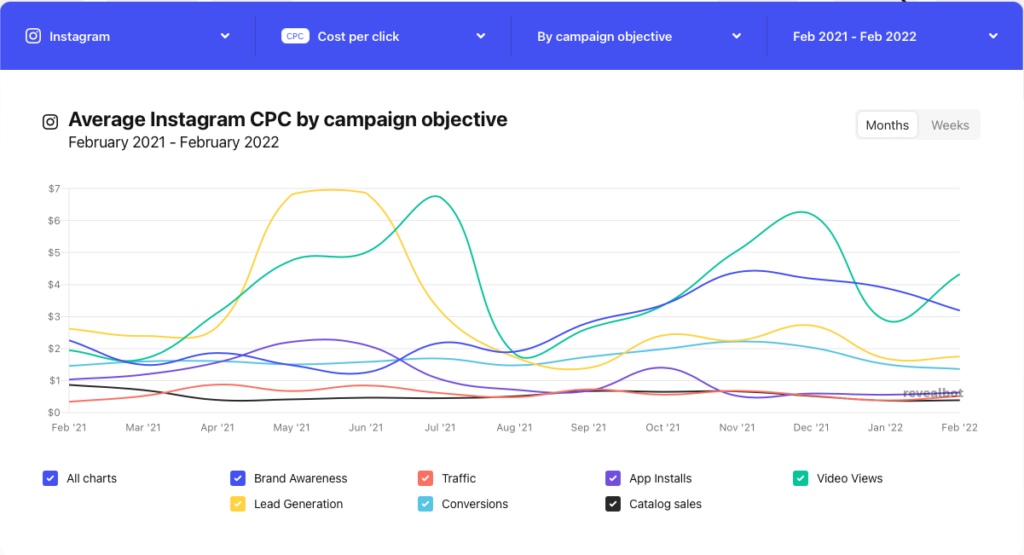Toggle the All charts checkbox

50,478
